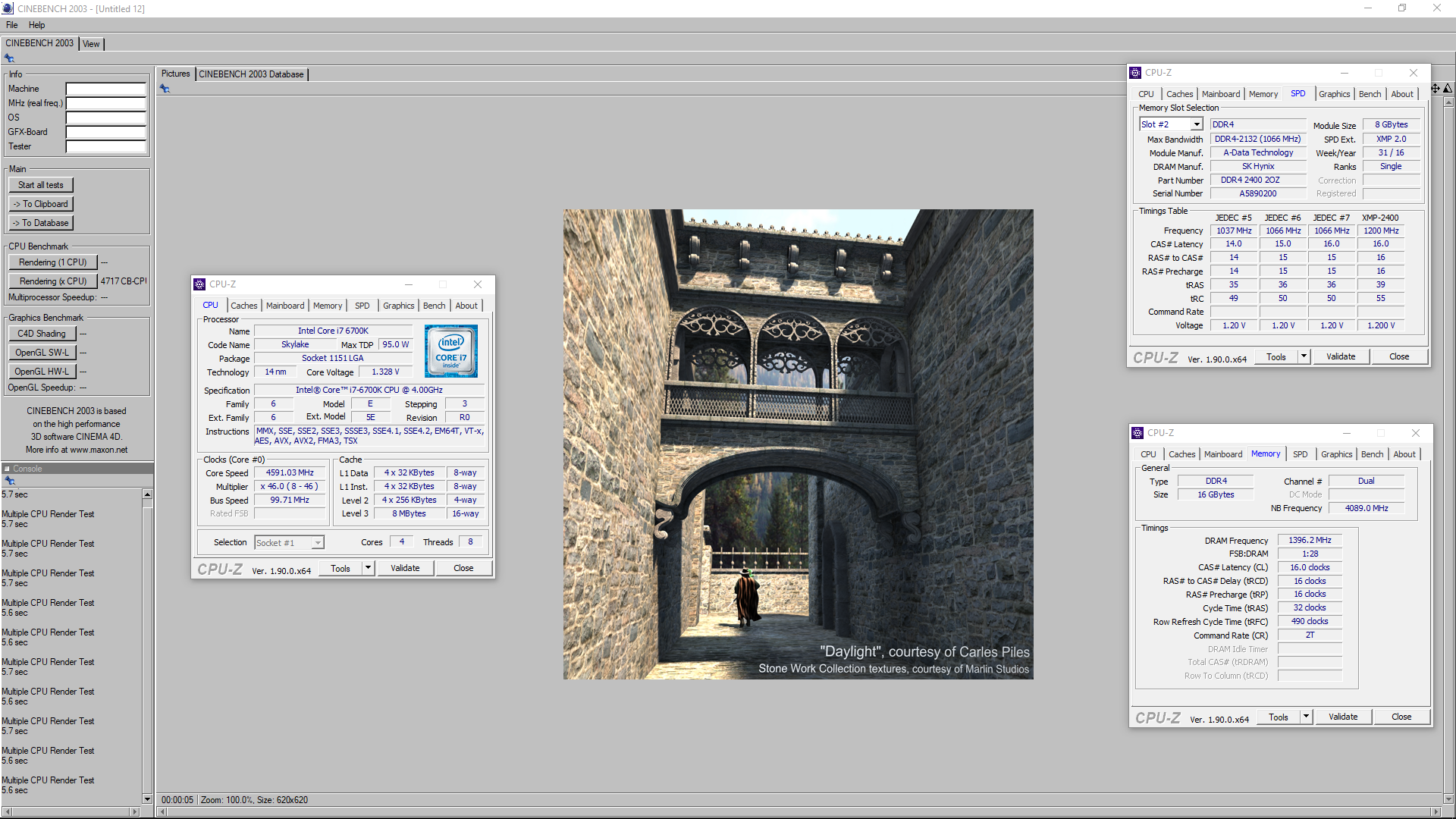Click the CINEBENCH app icon in the title bar

tap(8, 8)
